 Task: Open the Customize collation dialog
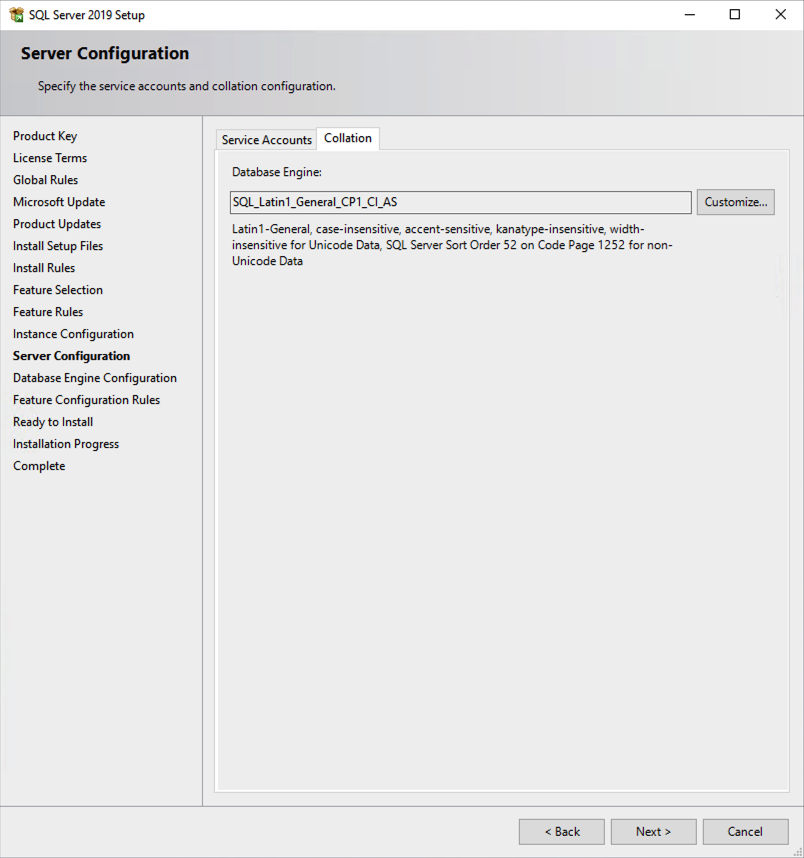click(736, 202)
